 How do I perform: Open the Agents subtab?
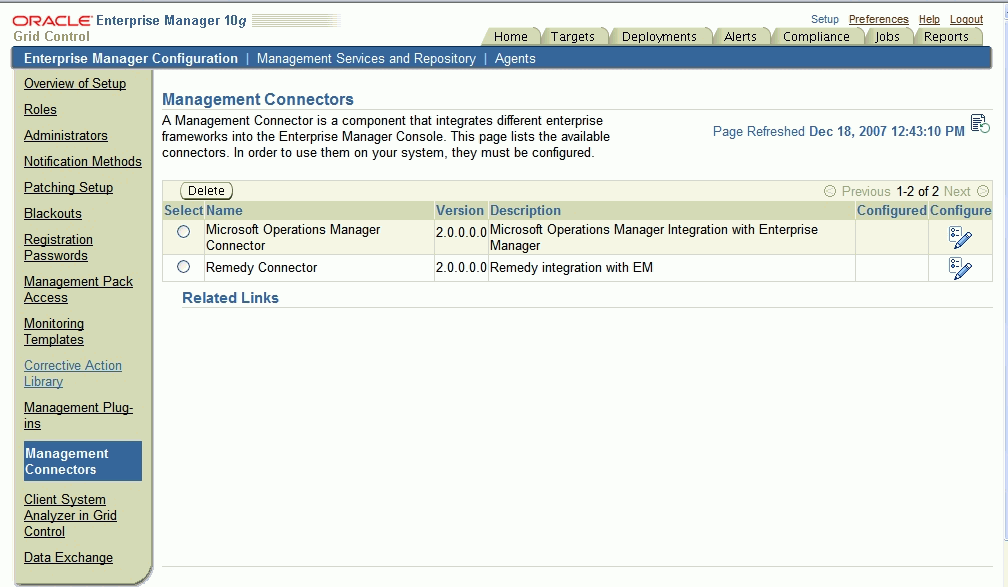(515, 59)
